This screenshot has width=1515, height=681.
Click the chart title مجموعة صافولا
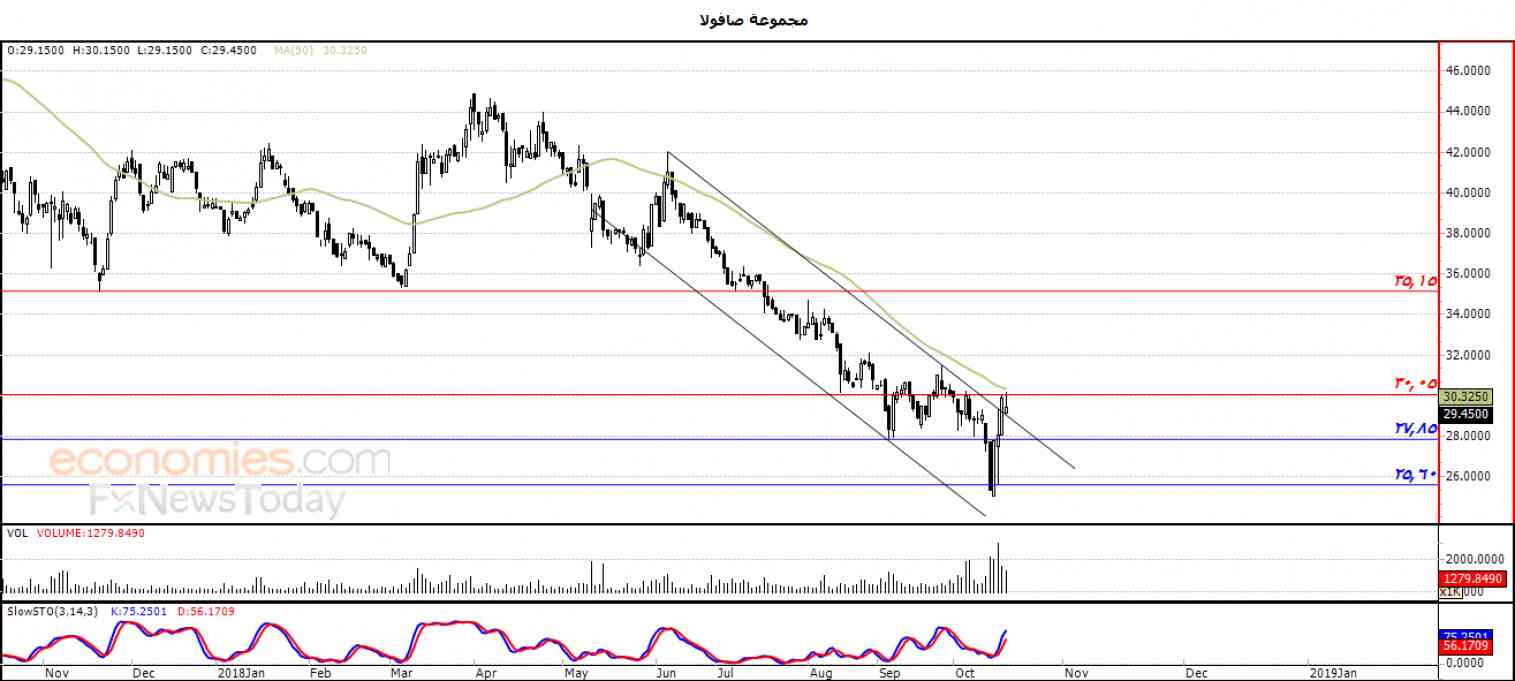point(753,20)
